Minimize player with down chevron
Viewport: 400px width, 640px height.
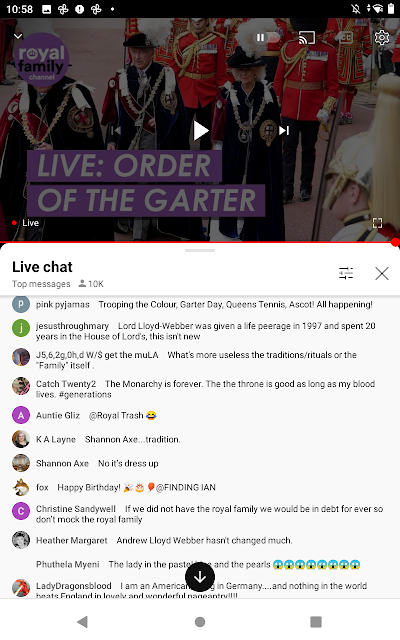point(18,36)
